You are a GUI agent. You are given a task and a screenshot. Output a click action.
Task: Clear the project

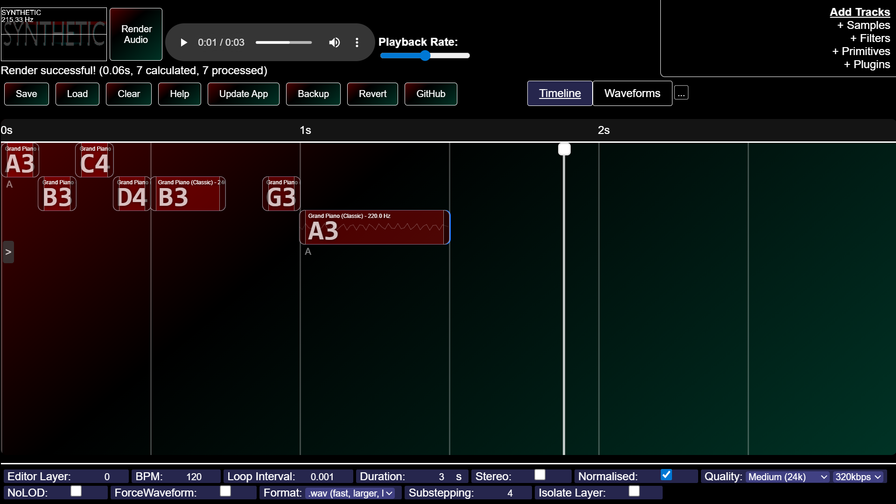tap(129, 94)
